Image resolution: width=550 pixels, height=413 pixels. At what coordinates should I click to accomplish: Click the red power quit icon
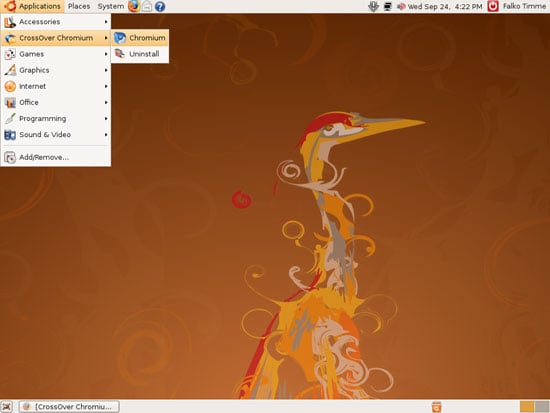click(493, 6)
